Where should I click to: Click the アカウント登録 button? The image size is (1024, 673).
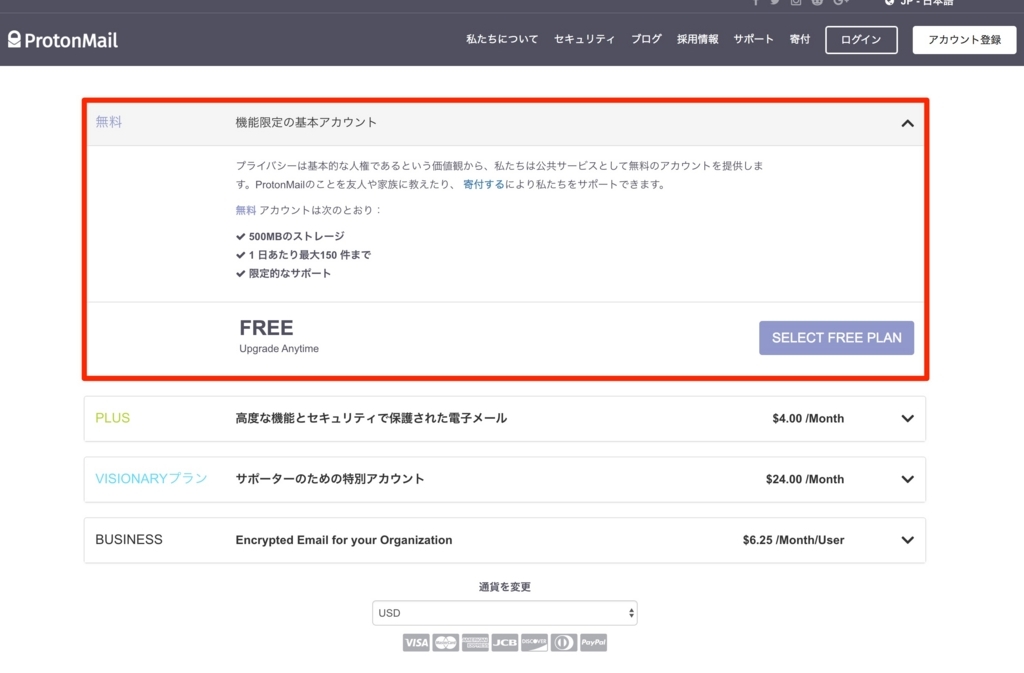pyautogui.click(x=964, y=40)
